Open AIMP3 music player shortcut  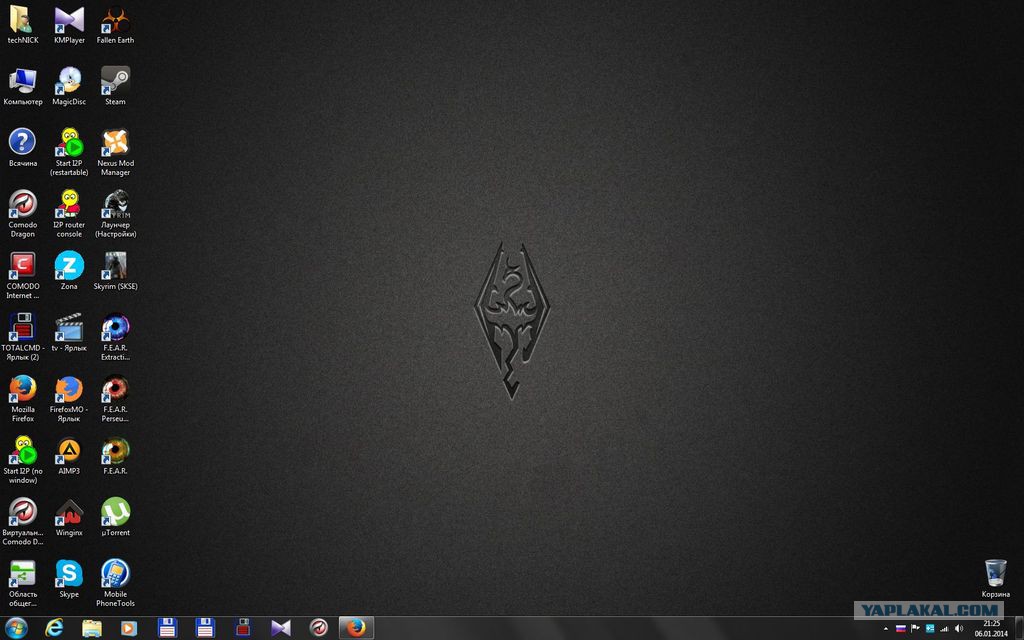(x=69, y=455)
